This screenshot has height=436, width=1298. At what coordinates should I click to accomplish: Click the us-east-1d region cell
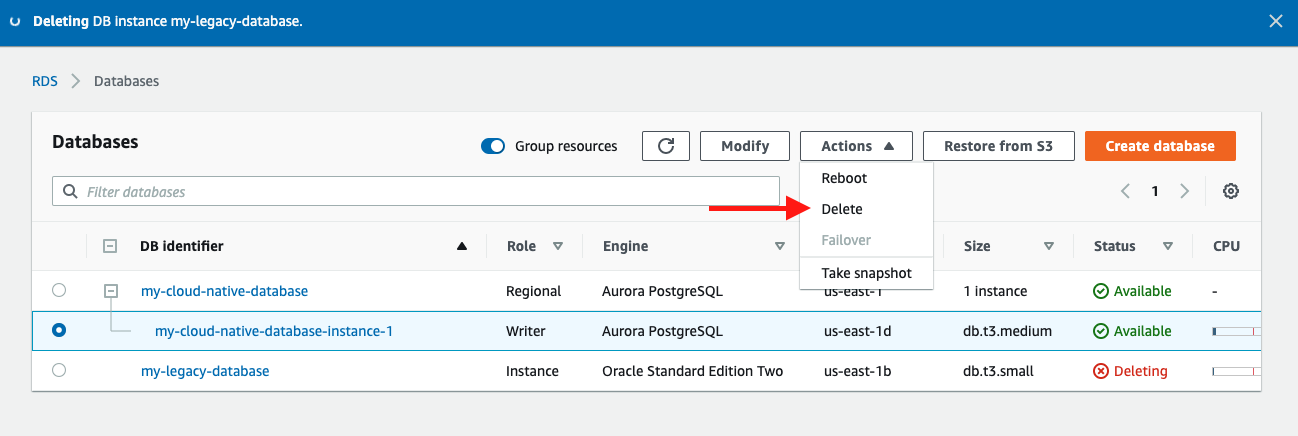[x=857, y=331]
